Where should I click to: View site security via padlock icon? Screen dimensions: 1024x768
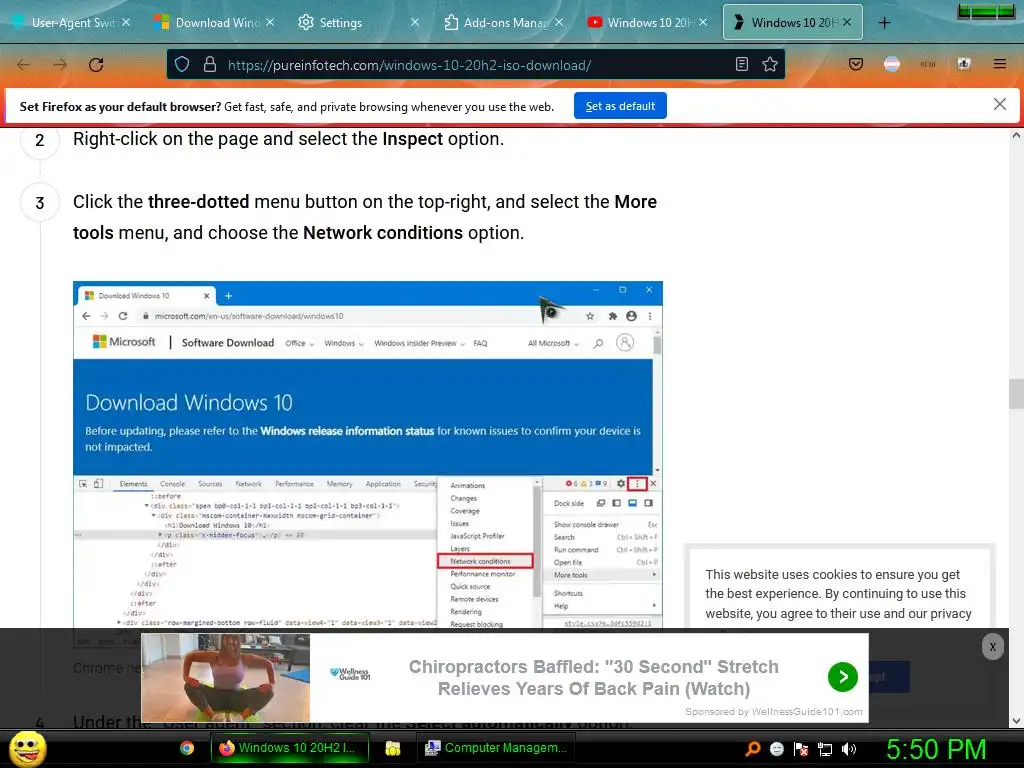pyautogui.click(x=210, y=65)
